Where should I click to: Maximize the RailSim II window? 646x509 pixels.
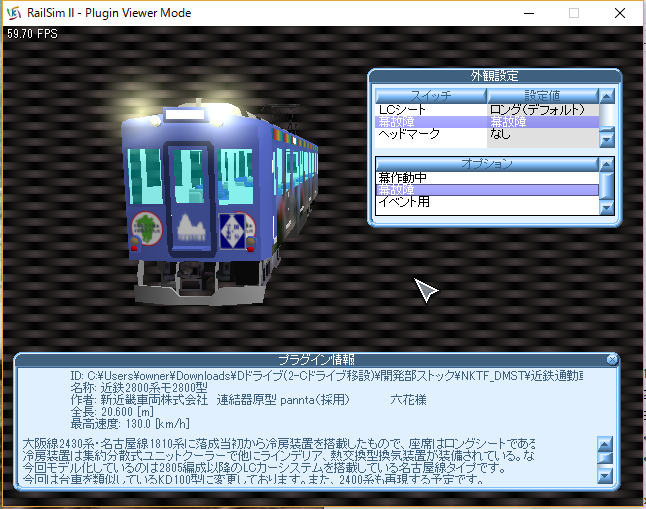pyautogui.click(x=574, y=13)
